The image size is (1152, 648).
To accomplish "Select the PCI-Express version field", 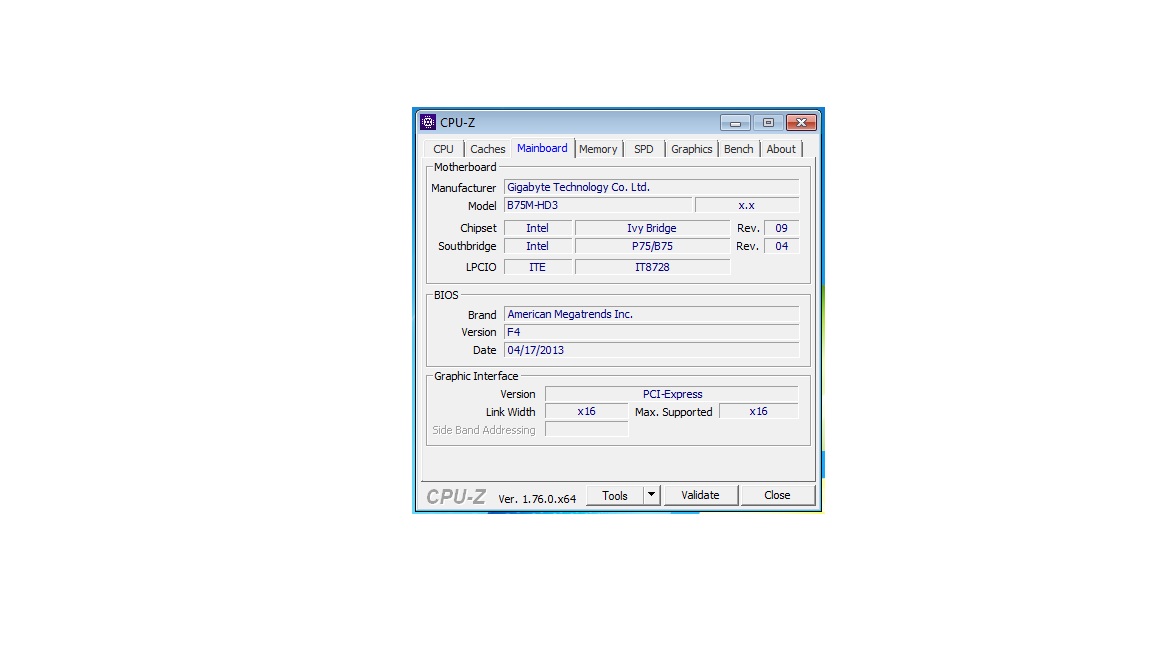I will (x=672, y=395).
